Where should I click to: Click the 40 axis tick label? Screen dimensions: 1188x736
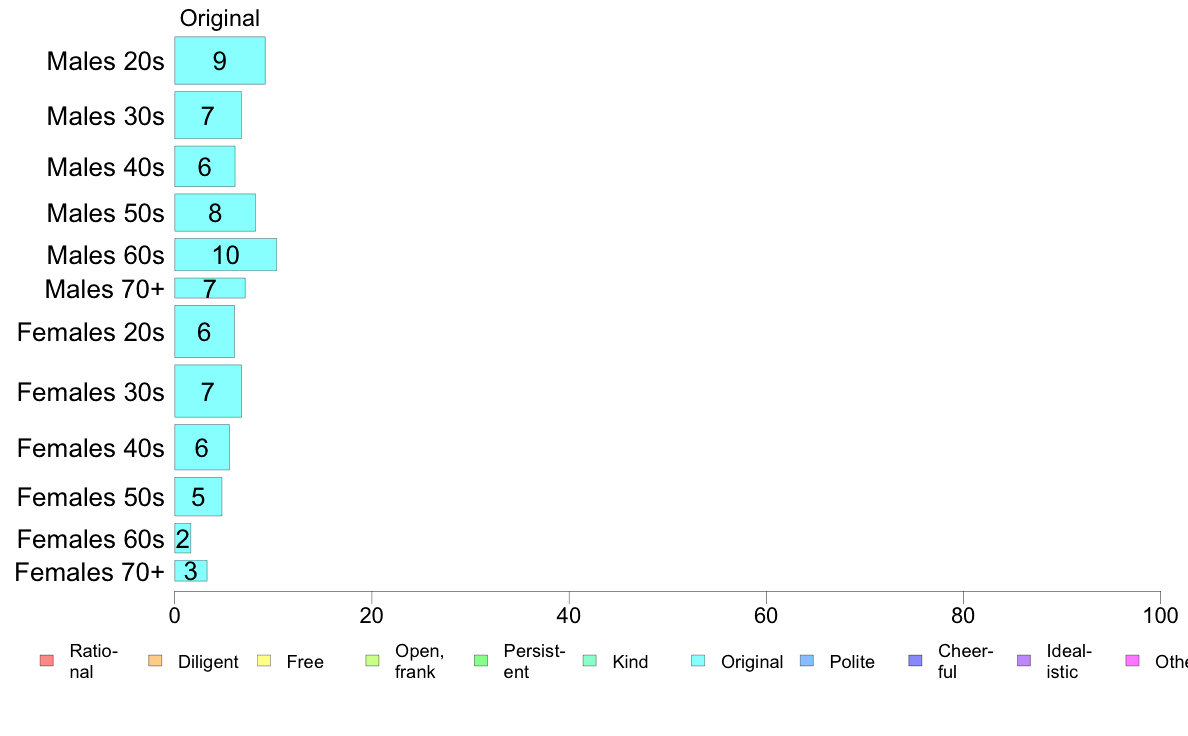click(x=568, y=615)
